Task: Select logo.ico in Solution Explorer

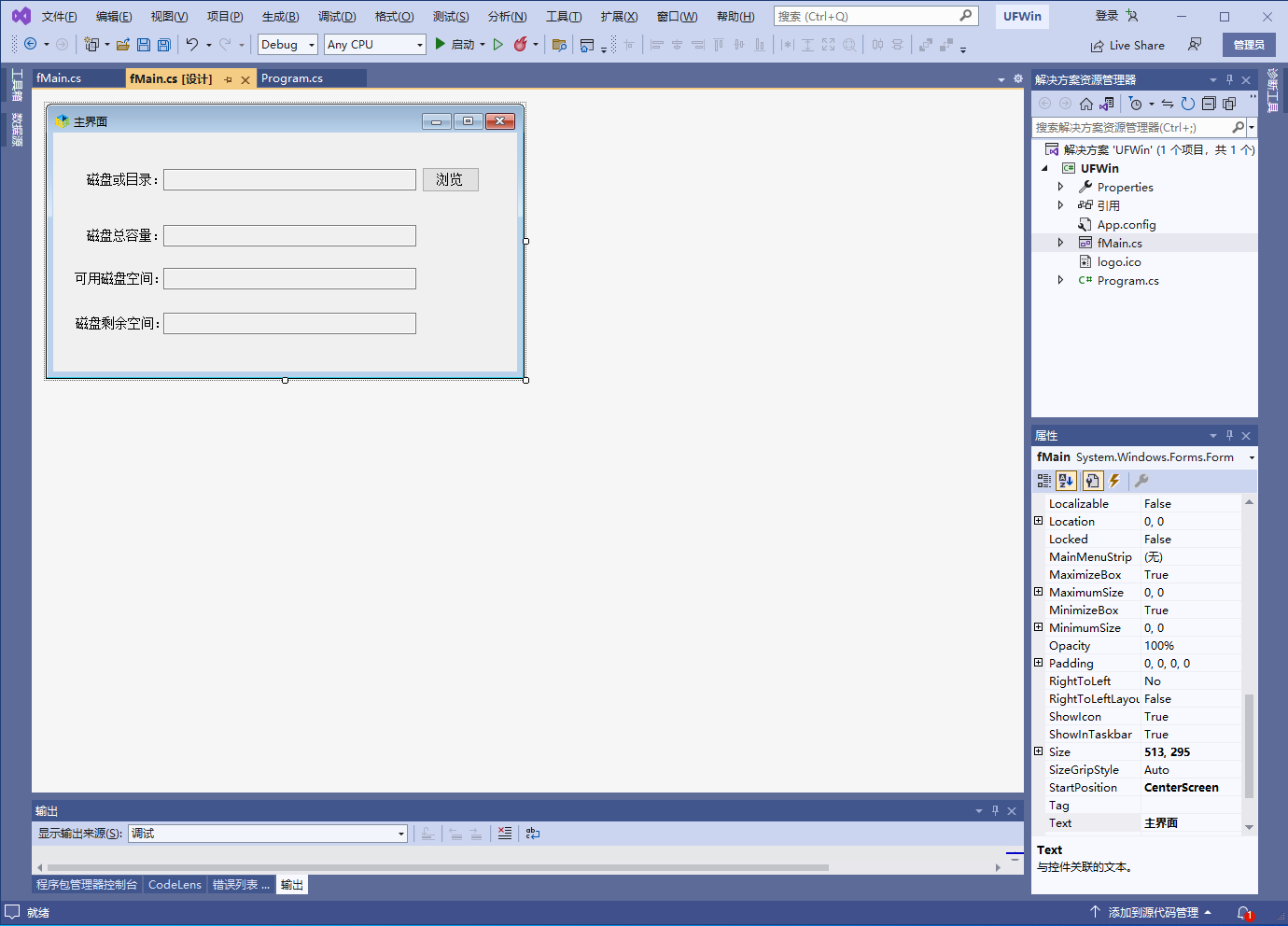Action: click(x=1119, y=261)
